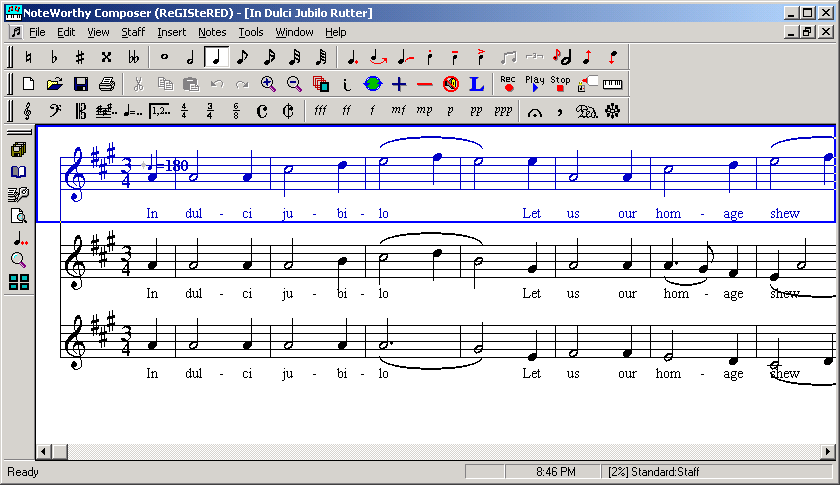Click the piano keyboard icon
This screenshot has height=485, width=840.
(x=612, y=84)
